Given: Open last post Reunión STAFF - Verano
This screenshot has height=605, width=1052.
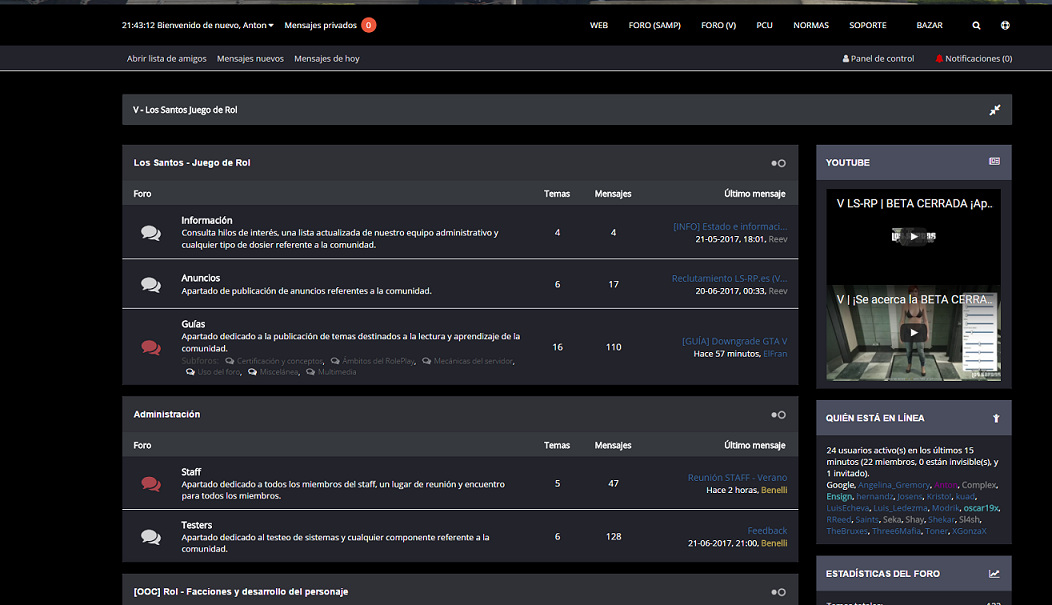Looking at the screenshot, I should click(x=737, y=478).
